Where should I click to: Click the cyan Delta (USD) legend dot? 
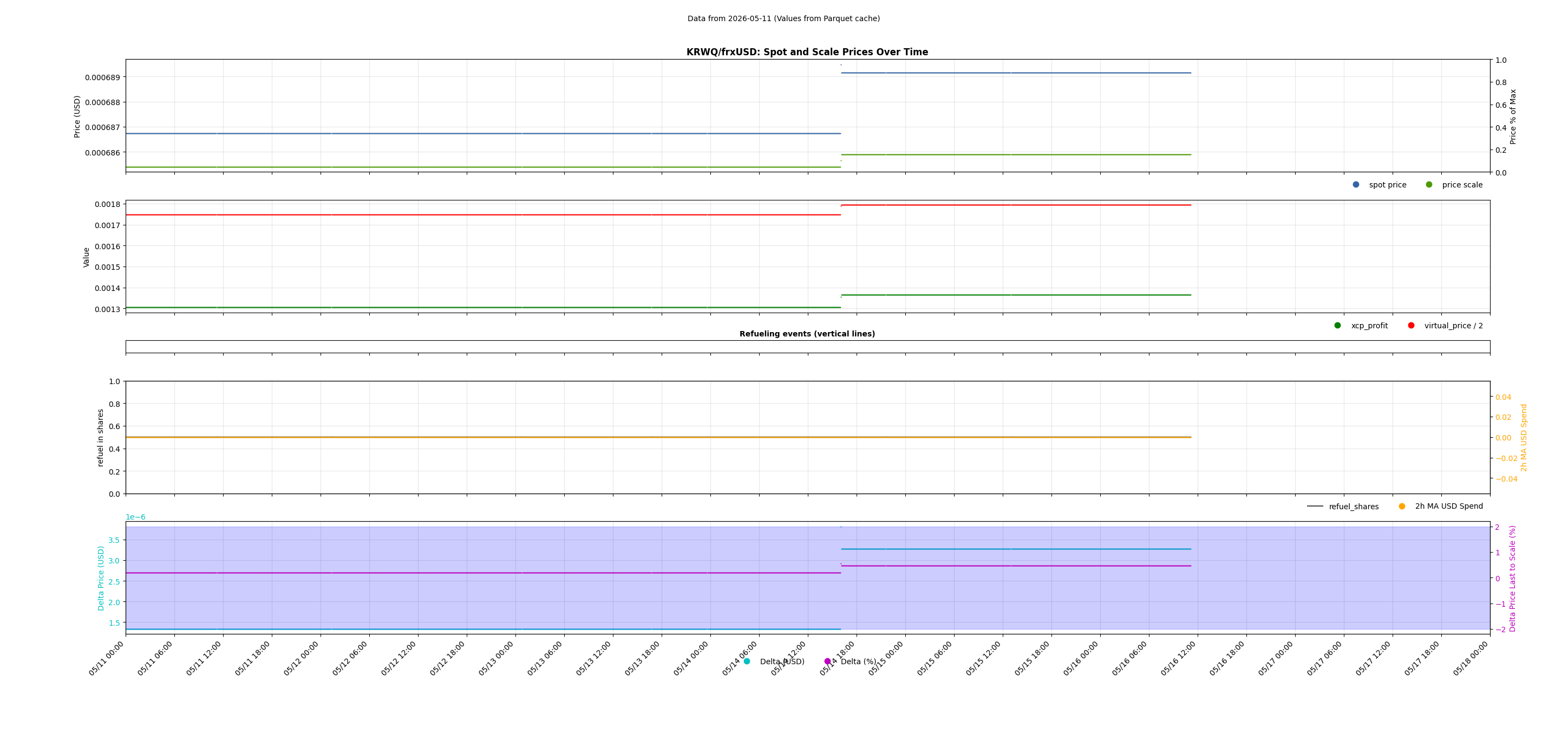(747, 661)
